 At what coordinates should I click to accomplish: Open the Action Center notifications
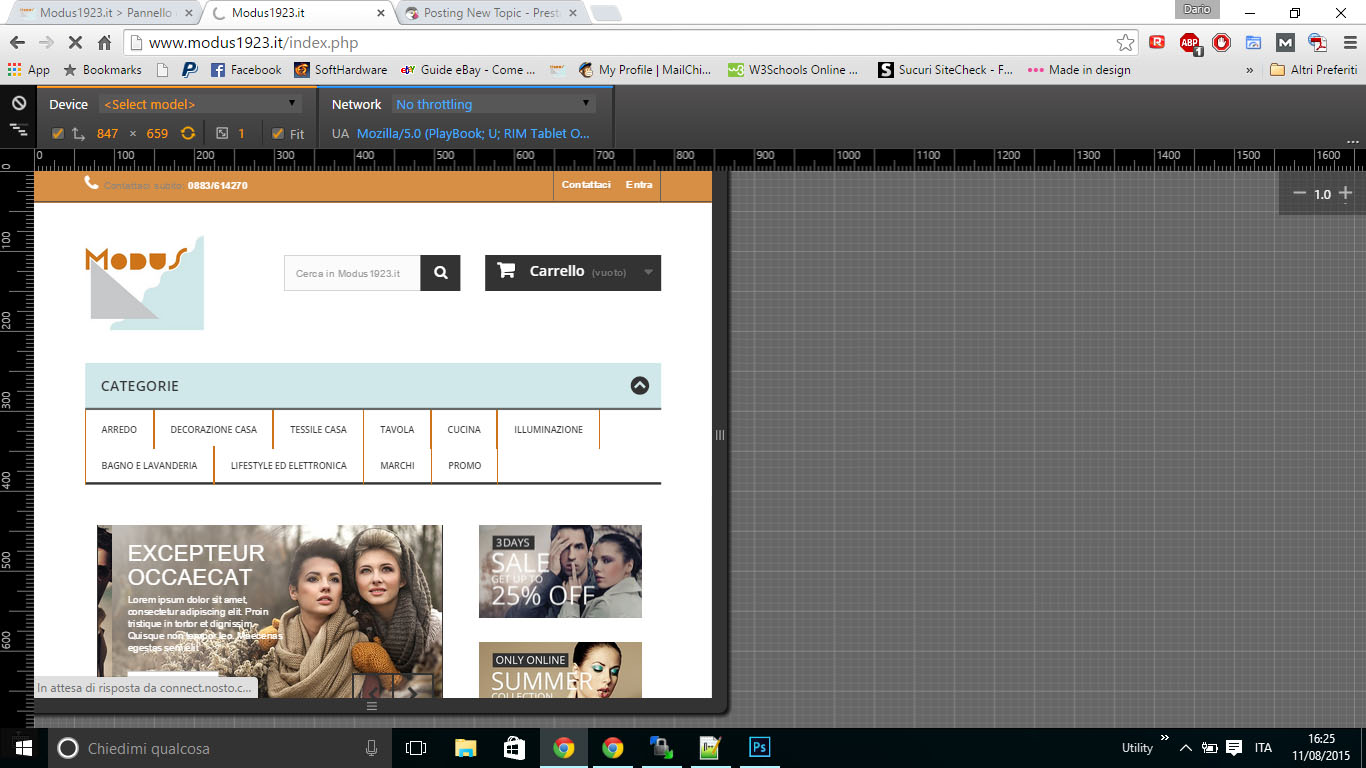[1234, 748]
